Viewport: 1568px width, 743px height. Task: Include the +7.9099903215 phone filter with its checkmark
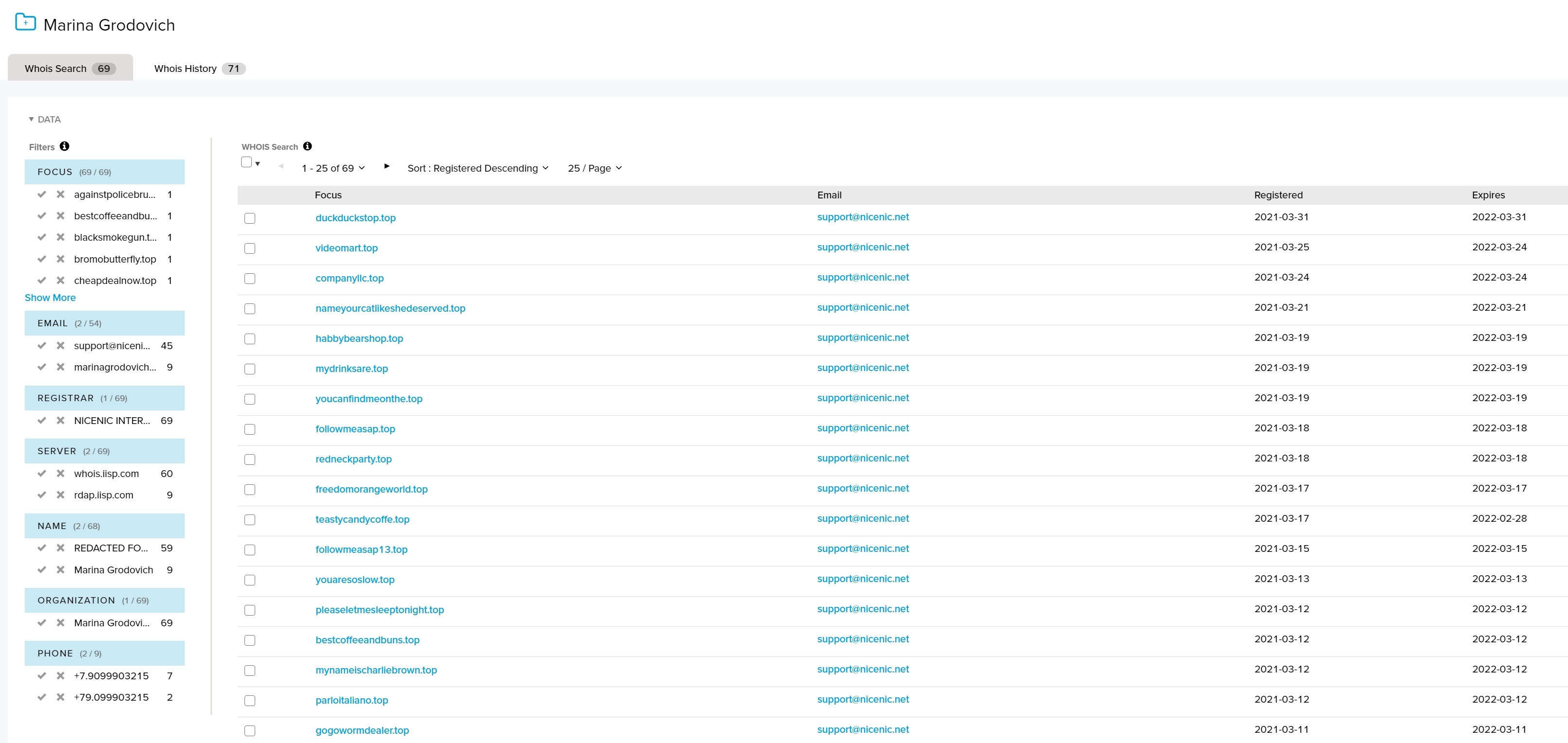click(41, 675)
